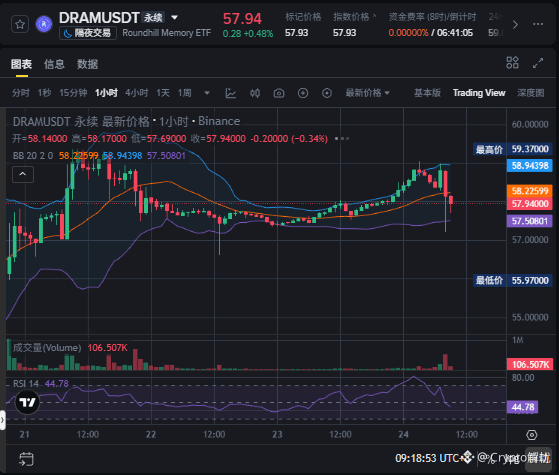Image resolution: width=559 pixels, height=475 pixels.
Task: Open the DRAMUSDT symbol selector dropdown arrow
Action: point(174,17)
